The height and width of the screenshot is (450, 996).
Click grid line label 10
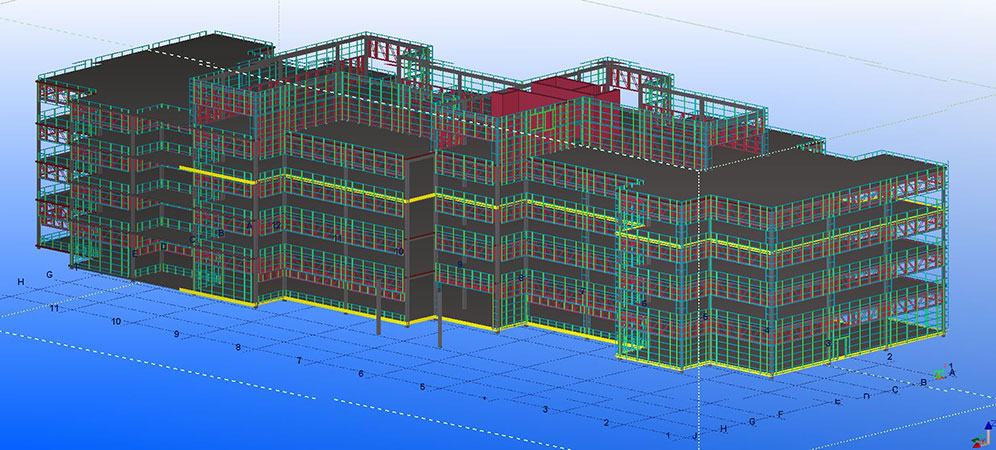click(x=116, y=322)
